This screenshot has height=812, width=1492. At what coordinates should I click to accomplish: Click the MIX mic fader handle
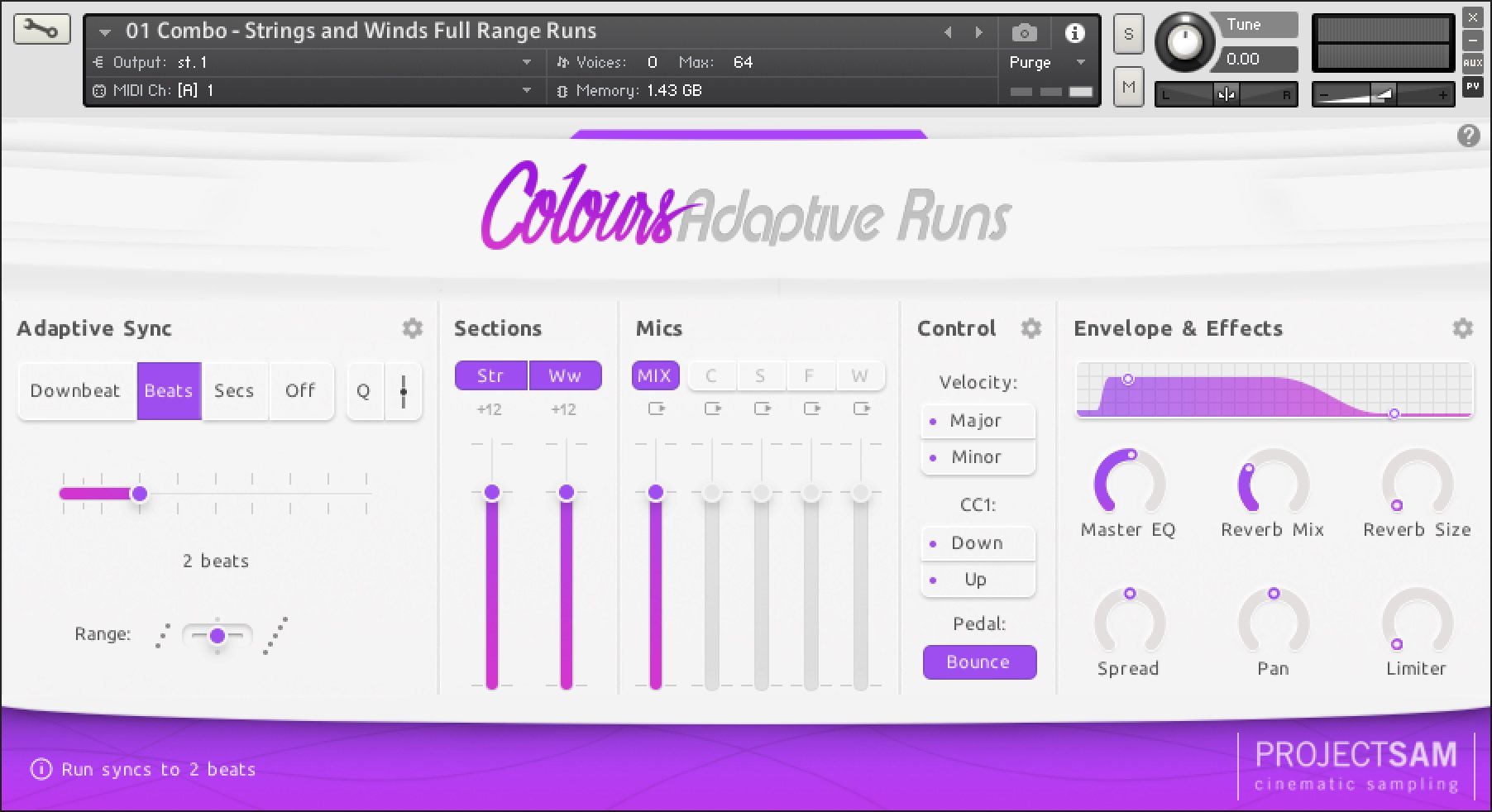656,493
